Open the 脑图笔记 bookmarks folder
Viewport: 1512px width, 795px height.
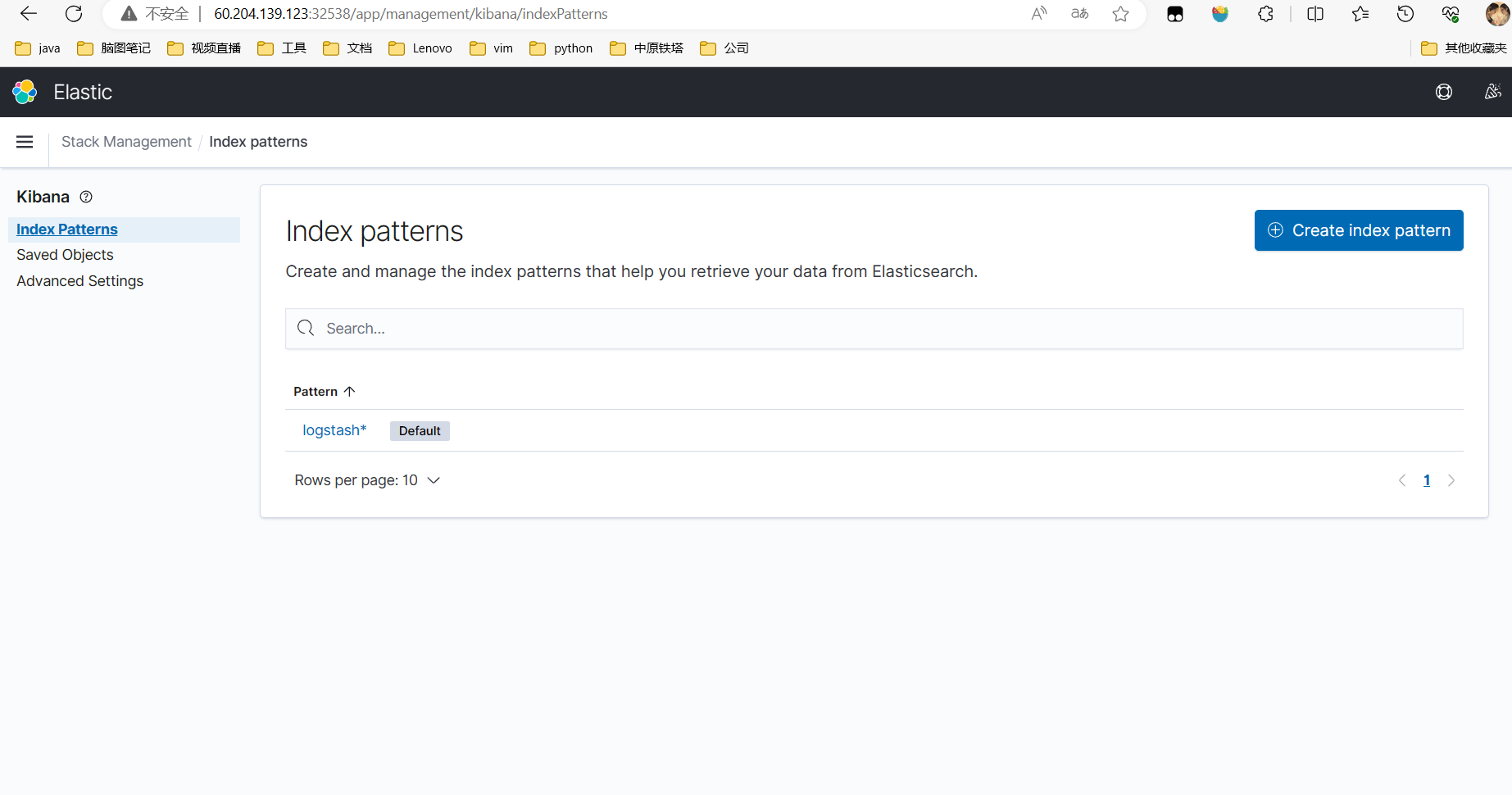coord(114,48)
